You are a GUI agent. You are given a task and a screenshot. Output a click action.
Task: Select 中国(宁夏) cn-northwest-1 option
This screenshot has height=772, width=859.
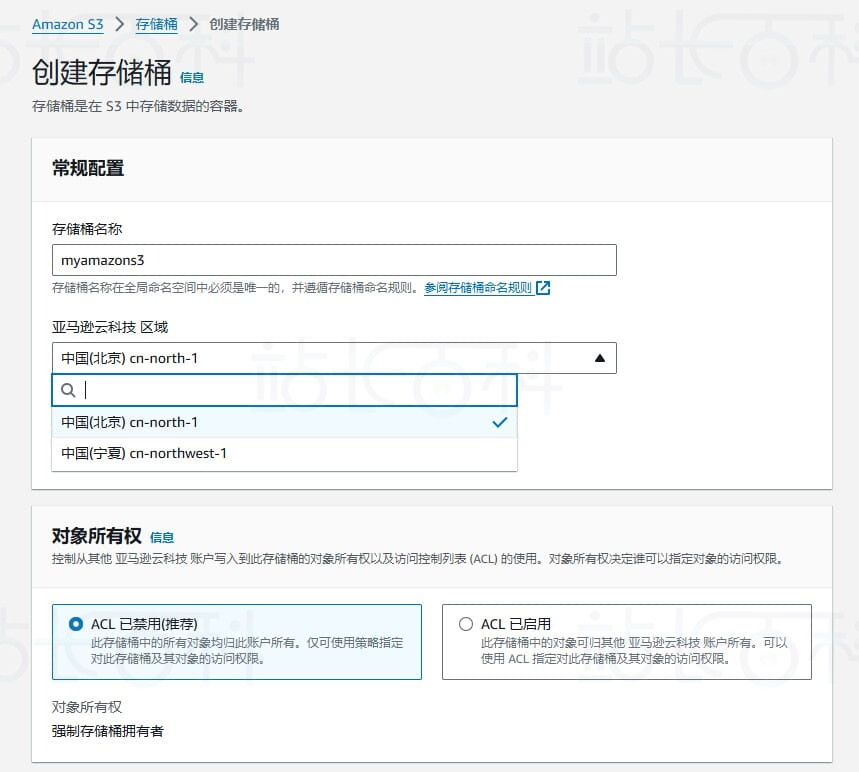pyautogui.click(x=284, y=454)
